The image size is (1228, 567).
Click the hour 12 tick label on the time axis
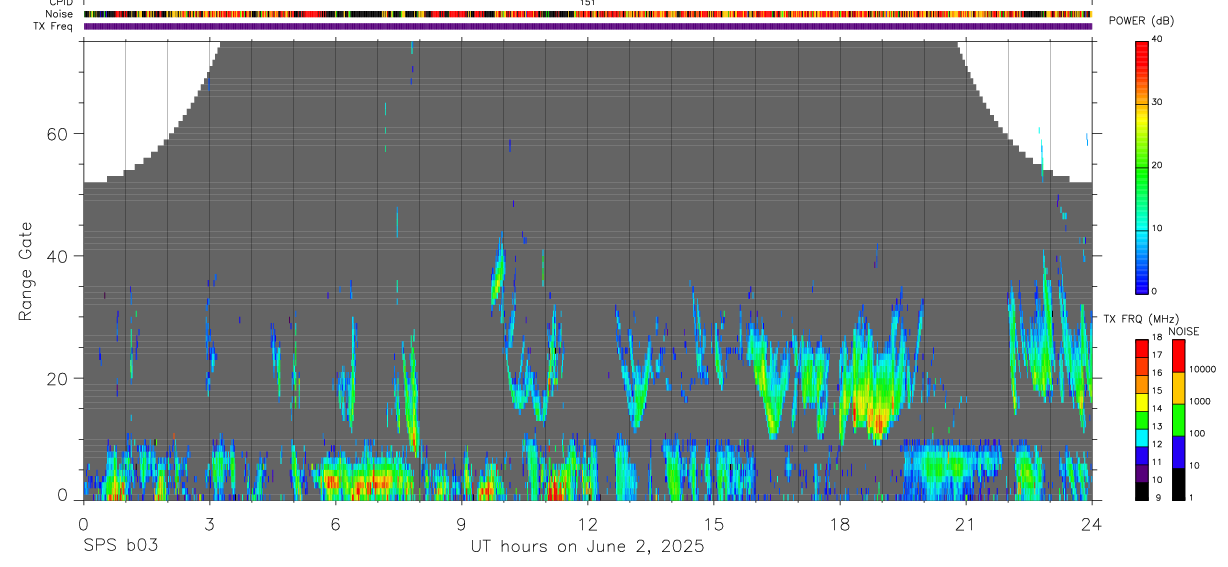tap(587, 524)
